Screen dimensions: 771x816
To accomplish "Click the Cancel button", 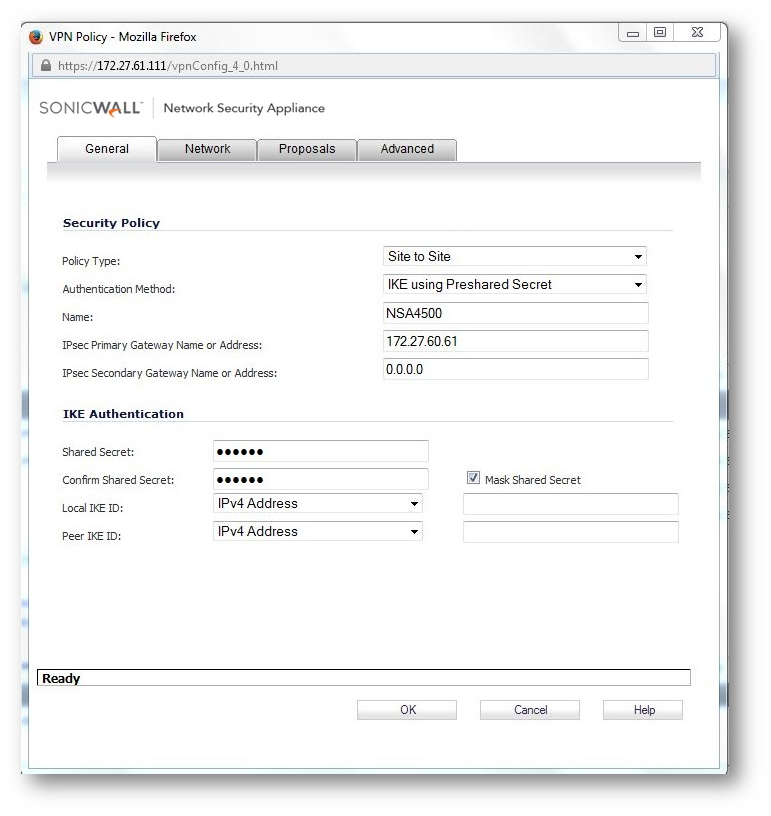I will pos(530,710).
